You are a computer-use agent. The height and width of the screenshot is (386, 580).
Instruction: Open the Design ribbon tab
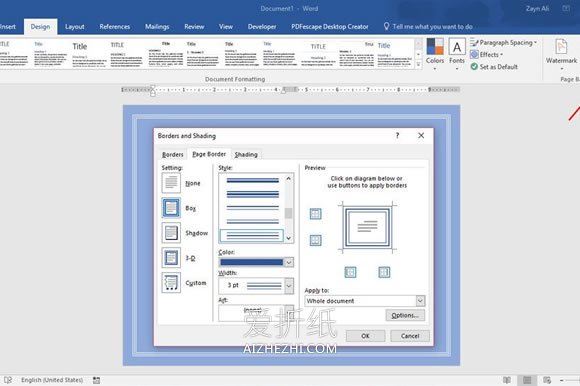(40, 27)
